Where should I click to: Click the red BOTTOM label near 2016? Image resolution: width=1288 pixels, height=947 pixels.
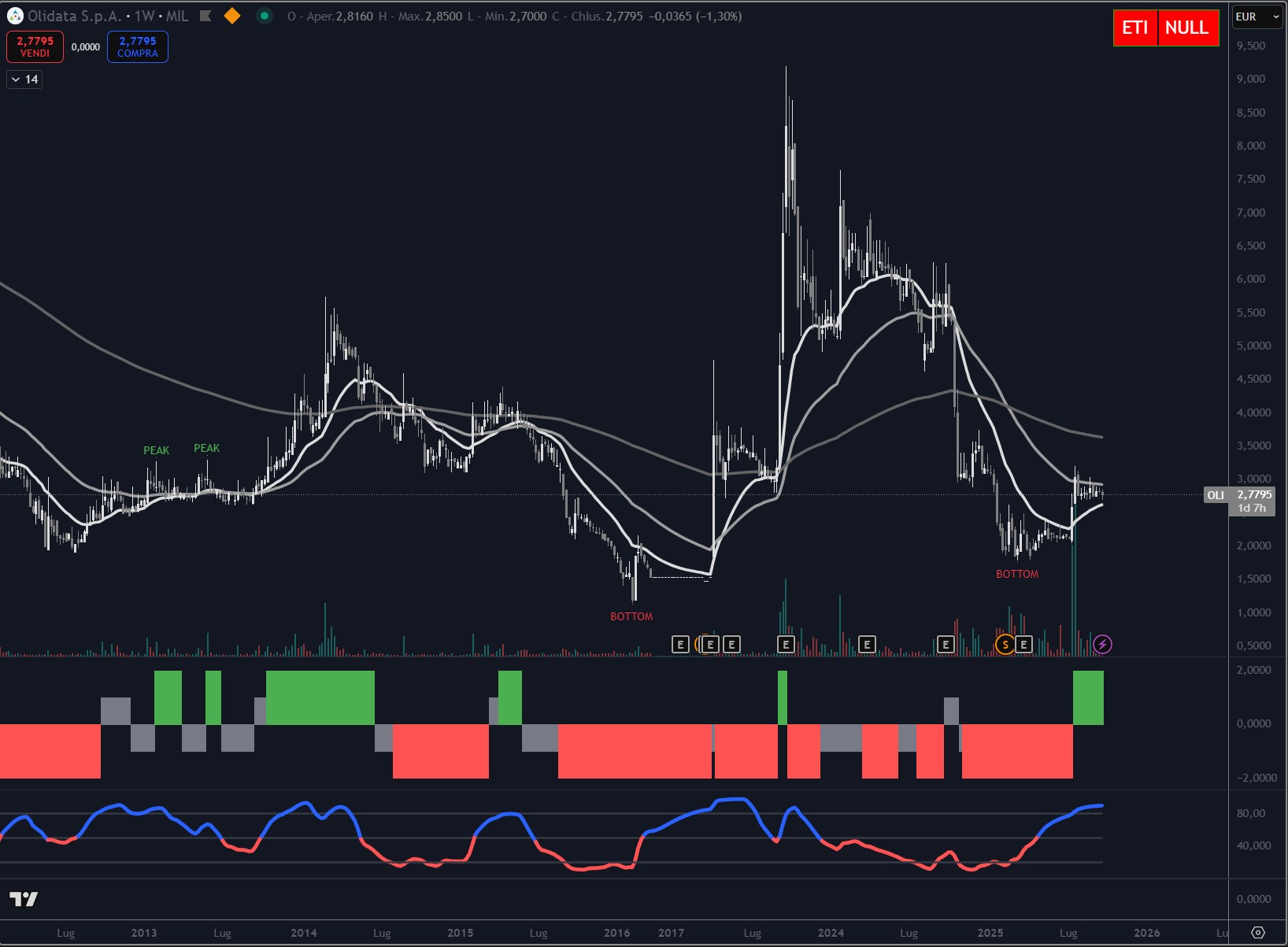(x=631, y=616)
